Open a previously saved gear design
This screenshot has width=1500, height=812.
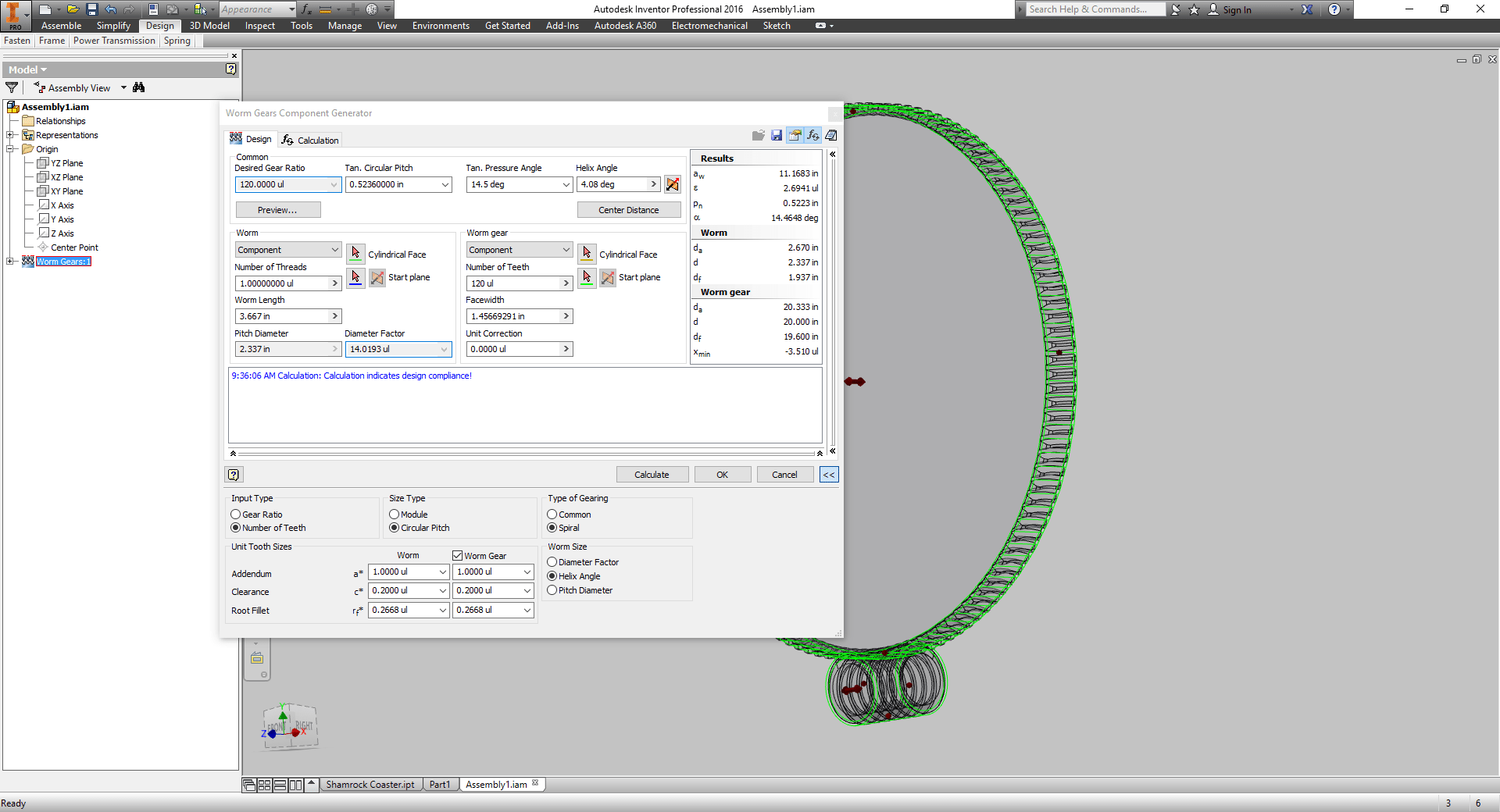click(x=758, y=135)
